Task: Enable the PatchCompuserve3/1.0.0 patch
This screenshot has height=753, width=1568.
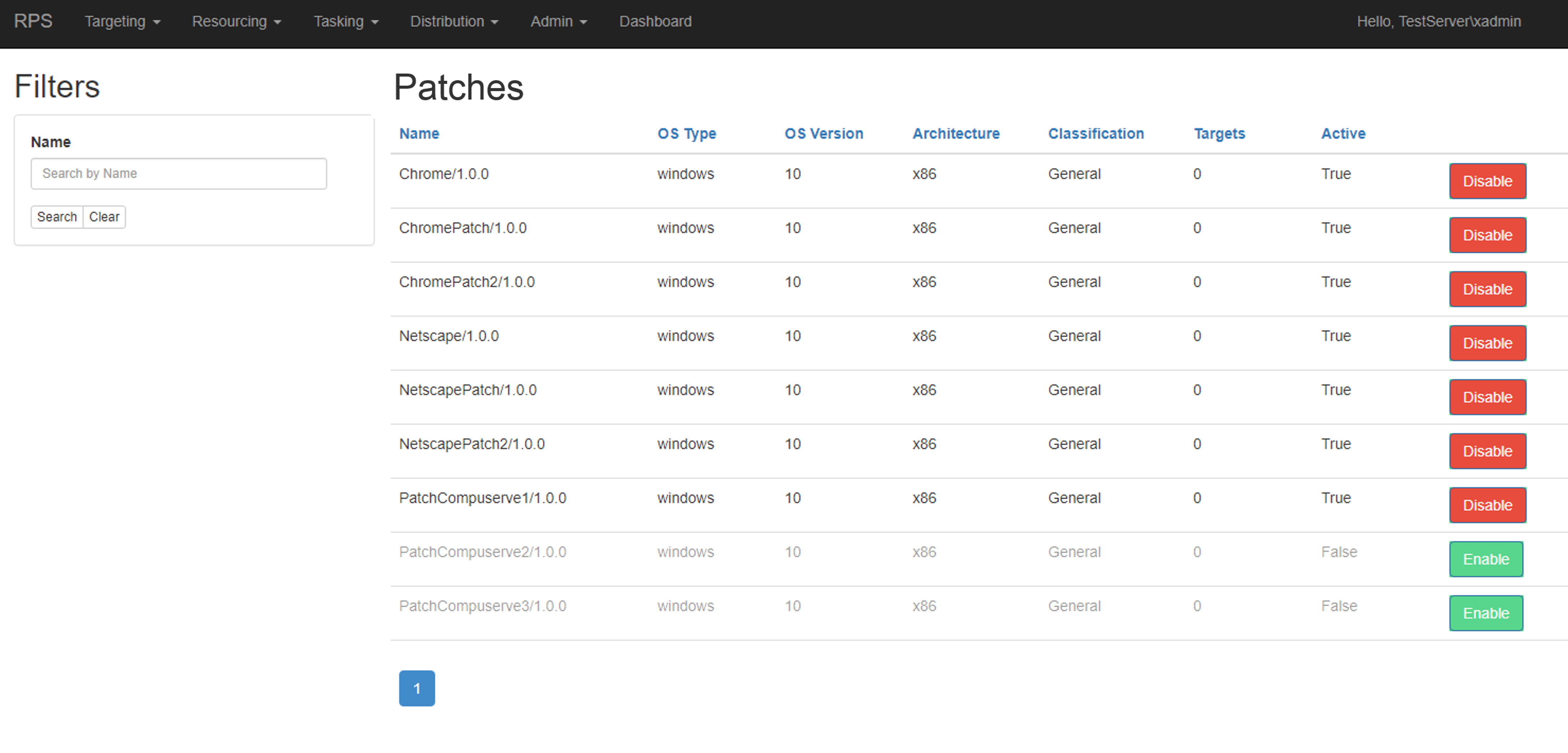Action: [1486, 613]
